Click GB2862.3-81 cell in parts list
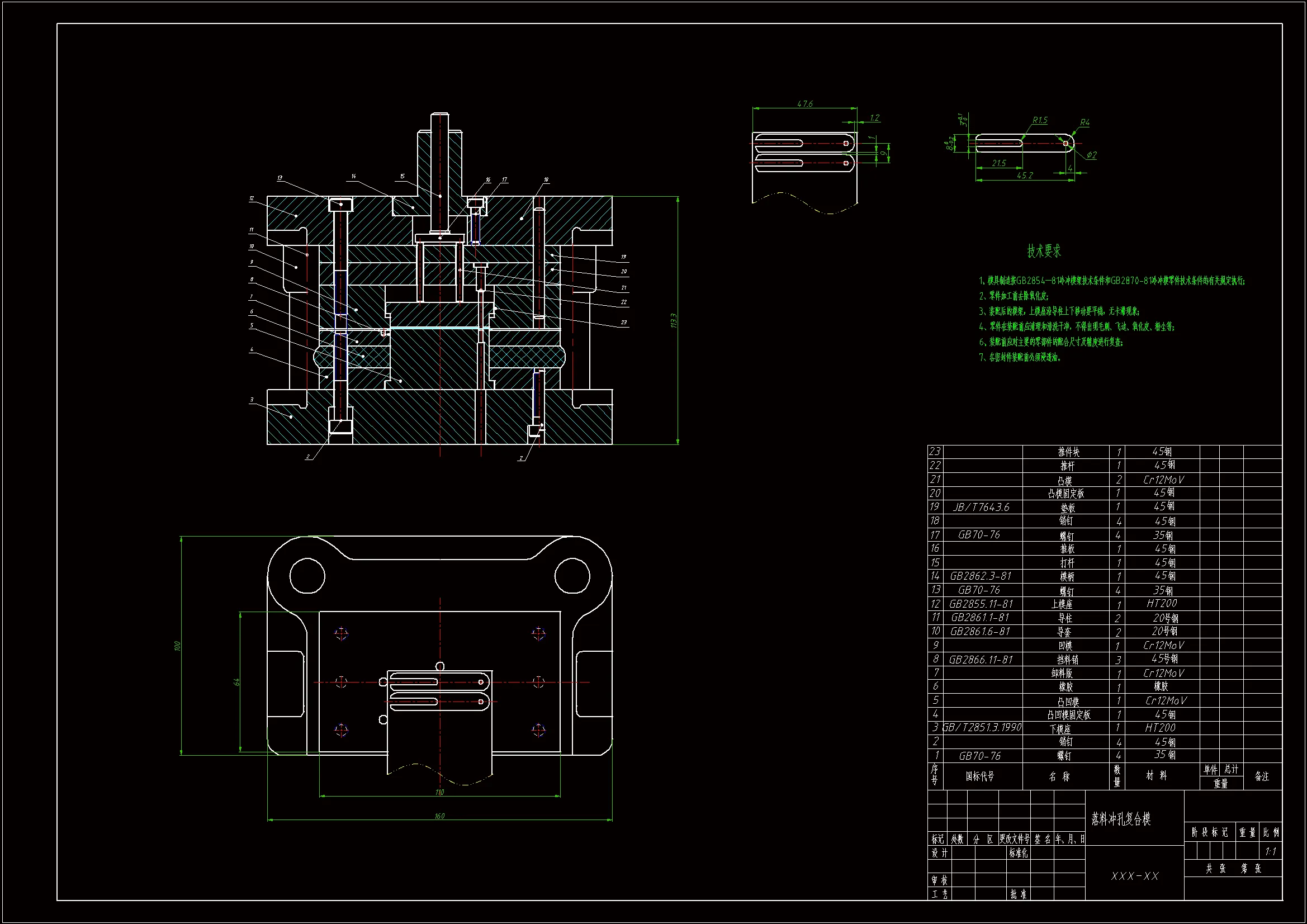Viewport: 1307px width, 924px height. pyautogui.click(x=981, y=576)
